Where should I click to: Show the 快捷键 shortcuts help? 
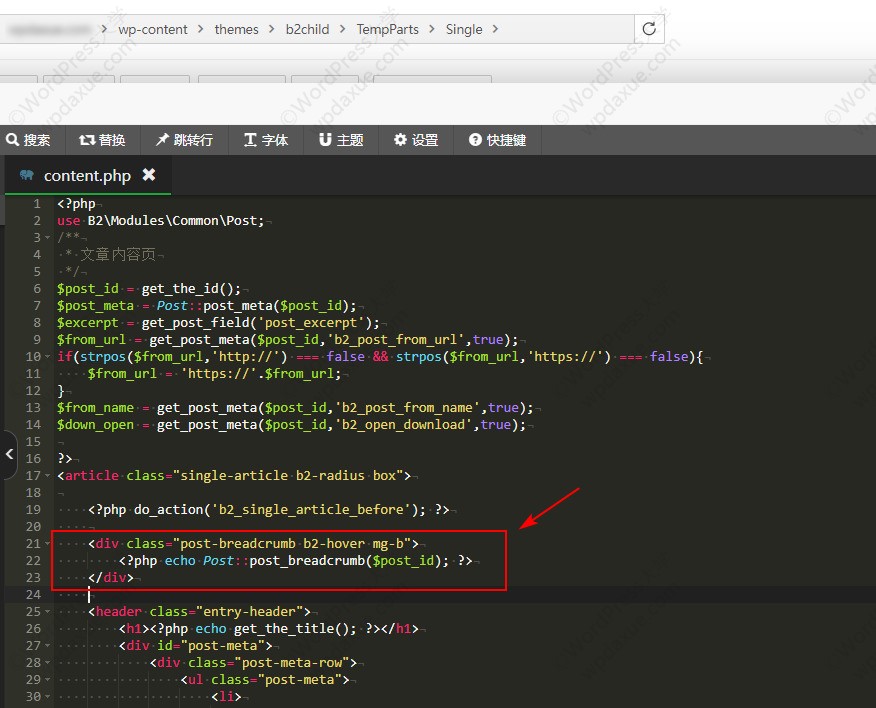point(497,140)
